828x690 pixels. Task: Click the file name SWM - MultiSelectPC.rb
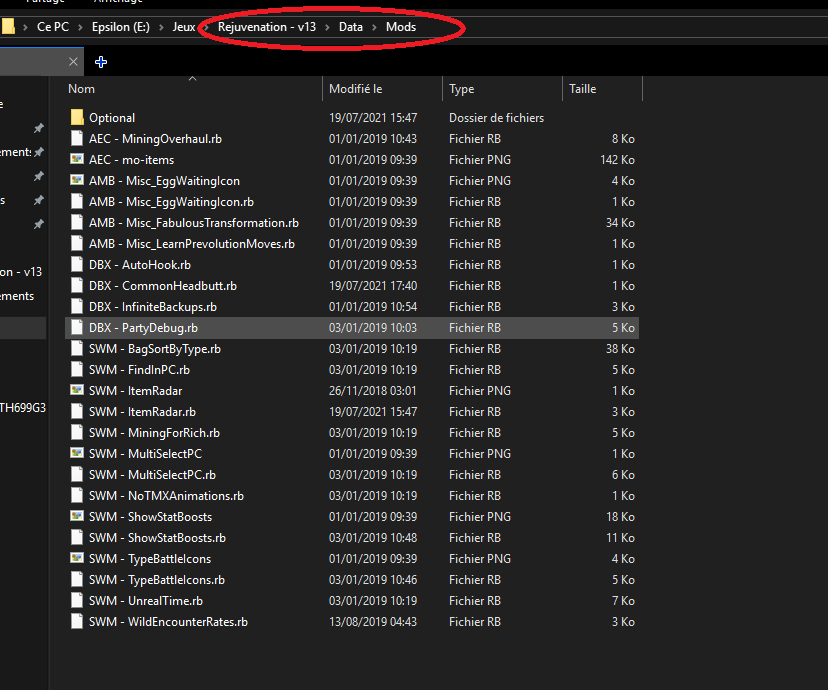click(152, 475)
